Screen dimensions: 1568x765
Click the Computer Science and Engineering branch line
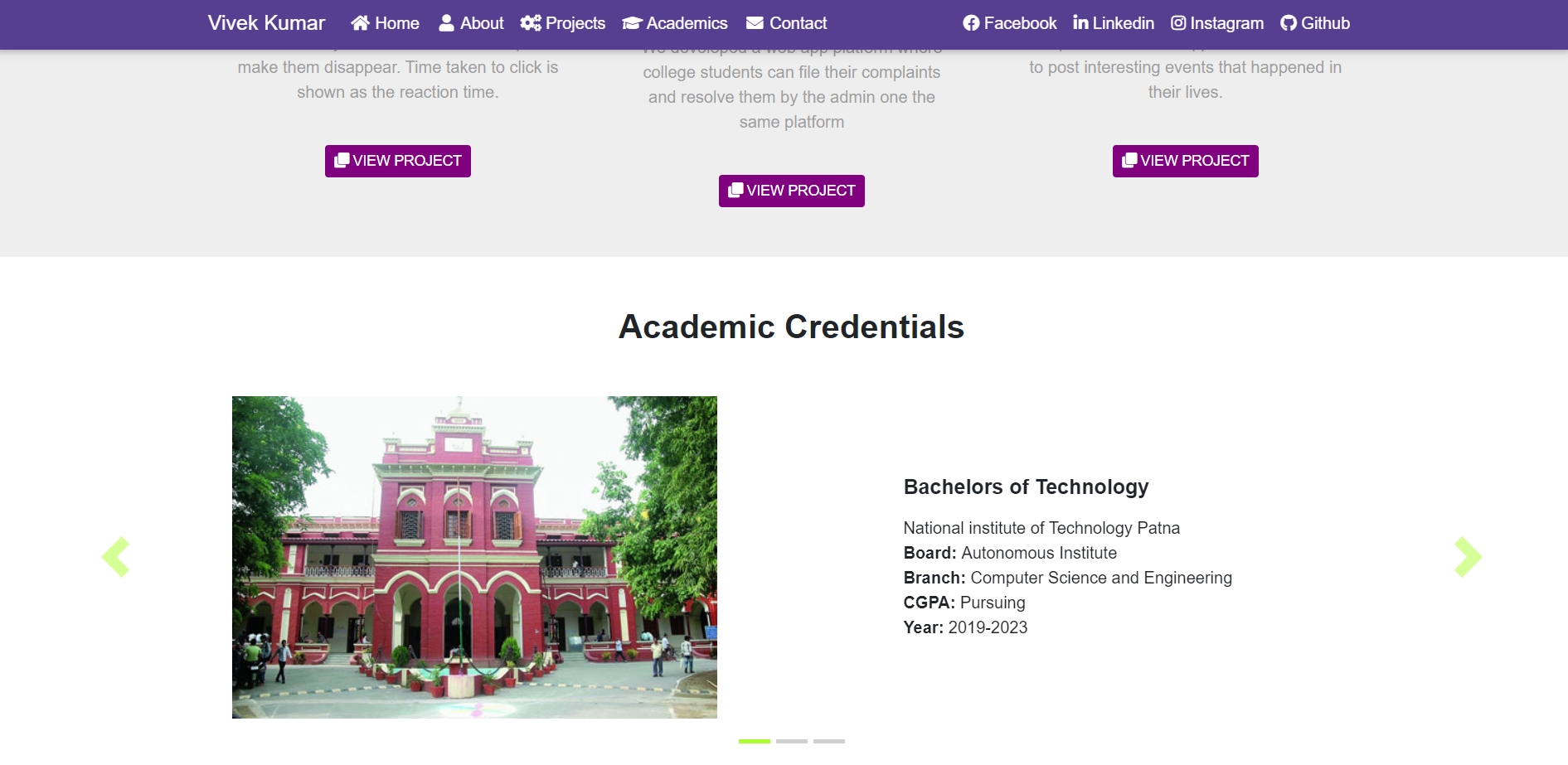coord(1068,578)
